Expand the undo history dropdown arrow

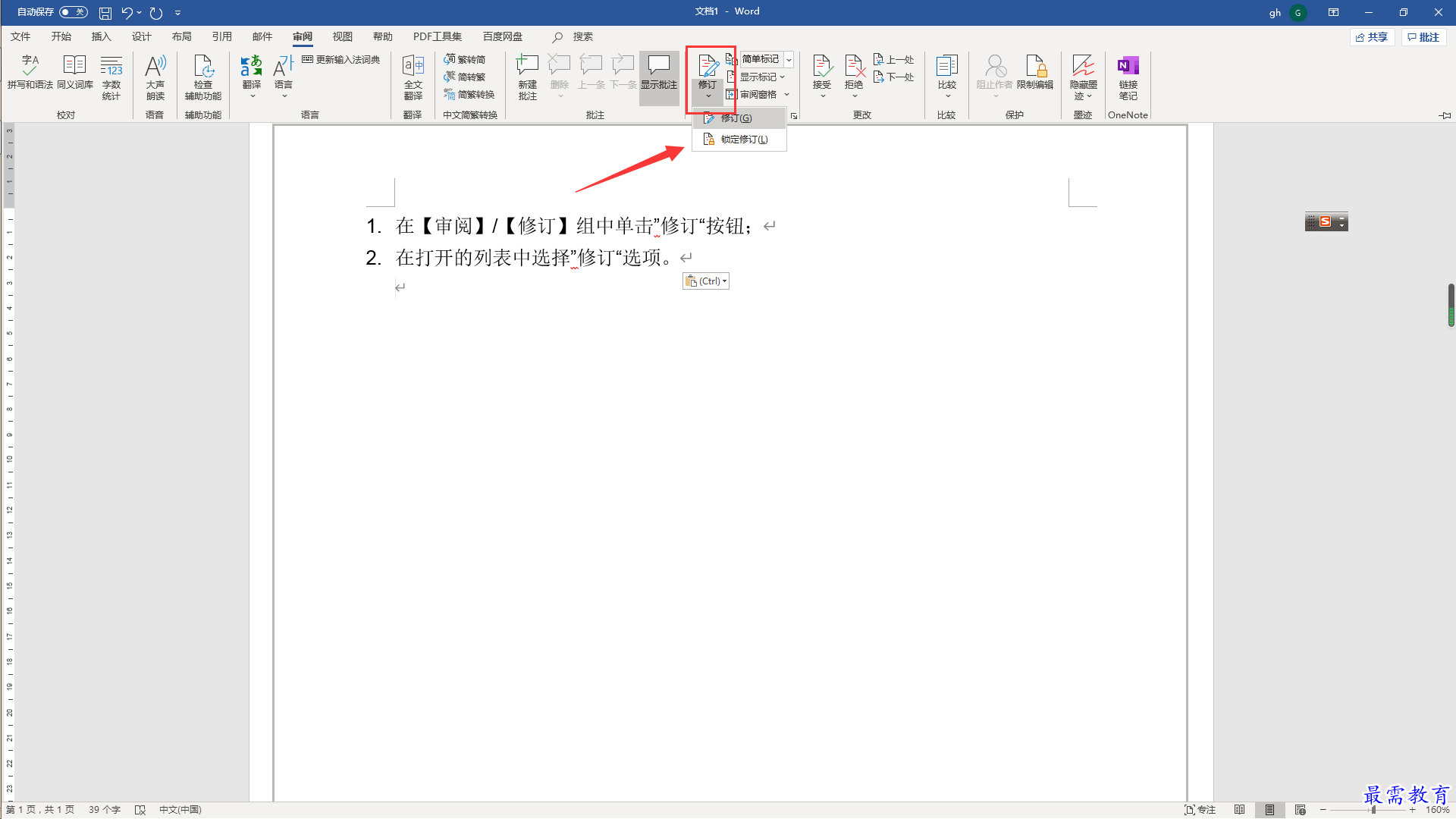(x=140, y=12)
